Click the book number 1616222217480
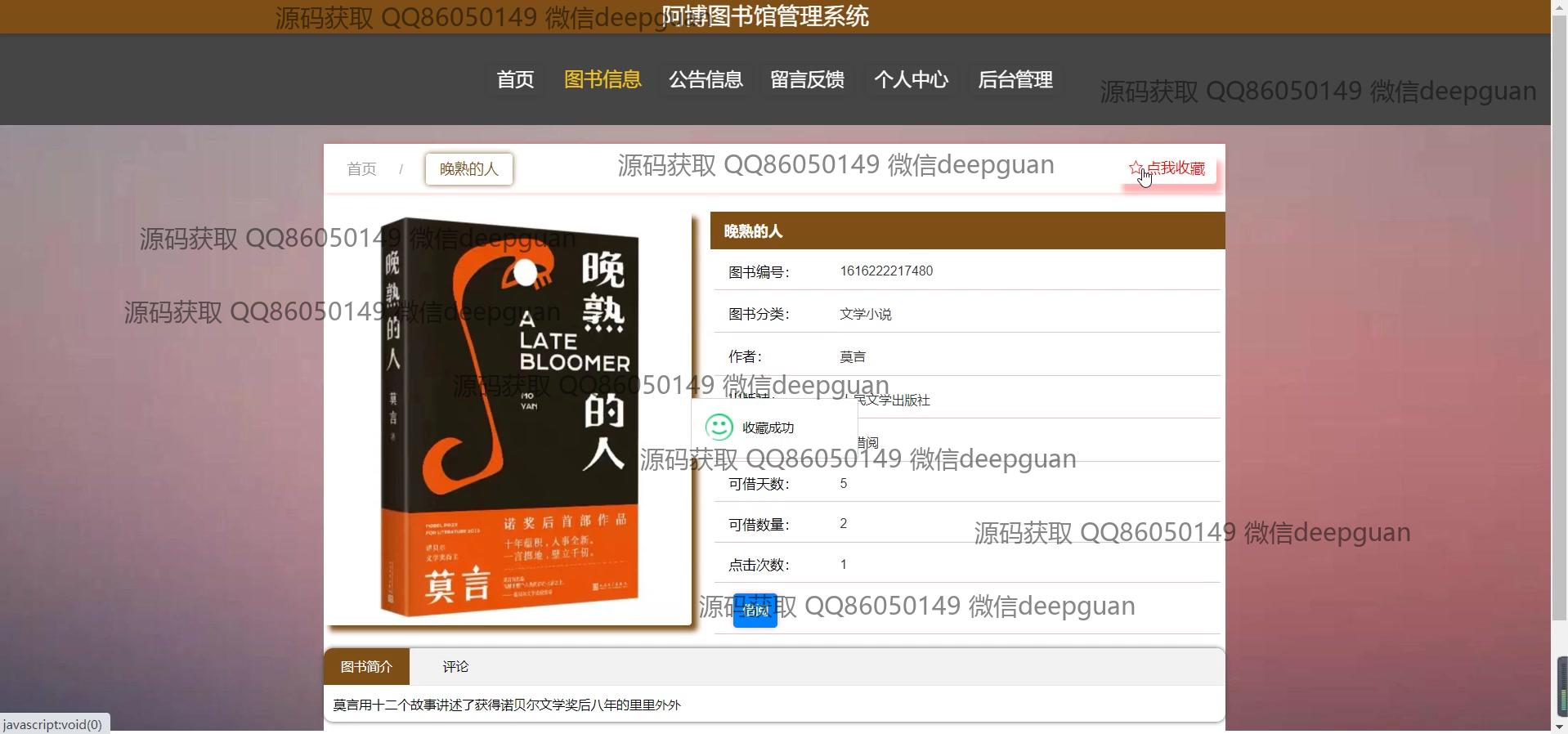Screen dimensions: 1568x734 [886, 271]
